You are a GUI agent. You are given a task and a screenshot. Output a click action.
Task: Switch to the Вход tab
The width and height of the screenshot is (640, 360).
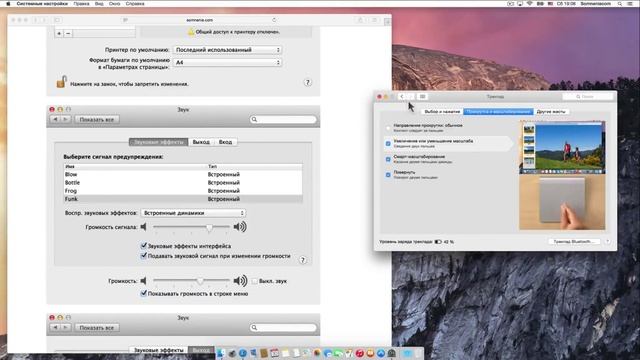225,142
